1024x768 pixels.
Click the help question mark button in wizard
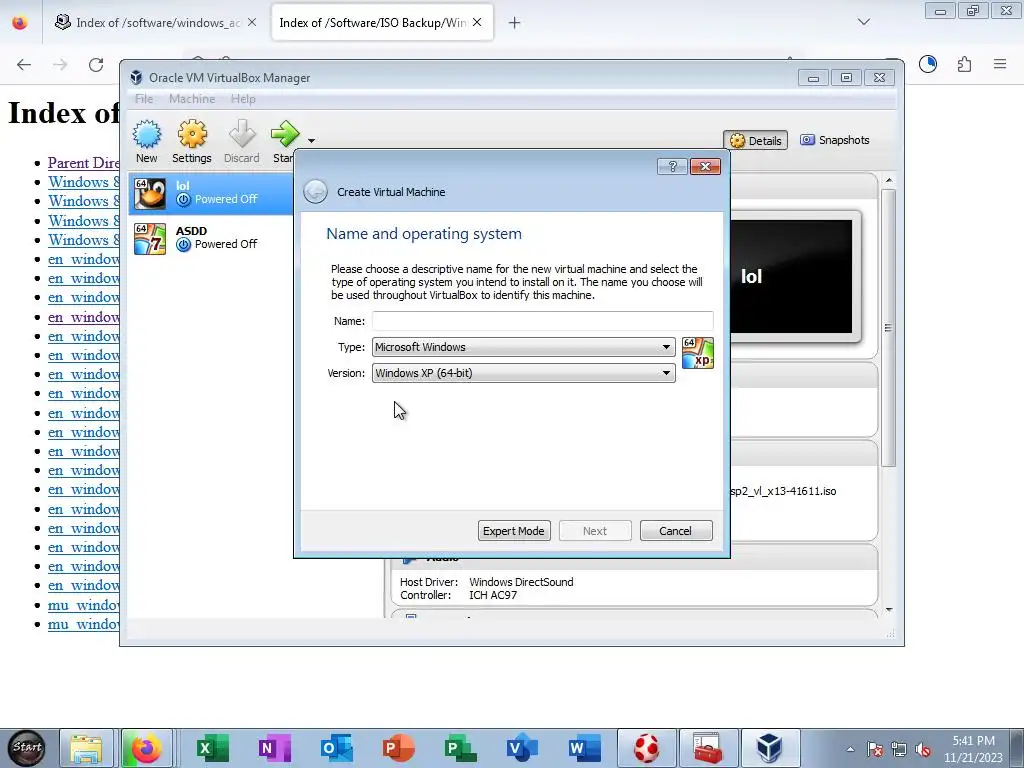click(x=672, y=167)
